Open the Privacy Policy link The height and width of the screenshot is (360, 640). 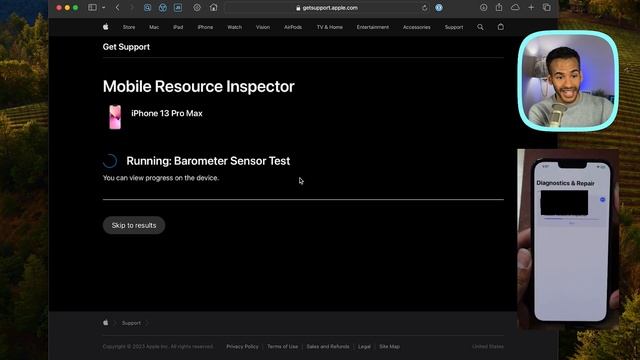[x=242, y=347]
